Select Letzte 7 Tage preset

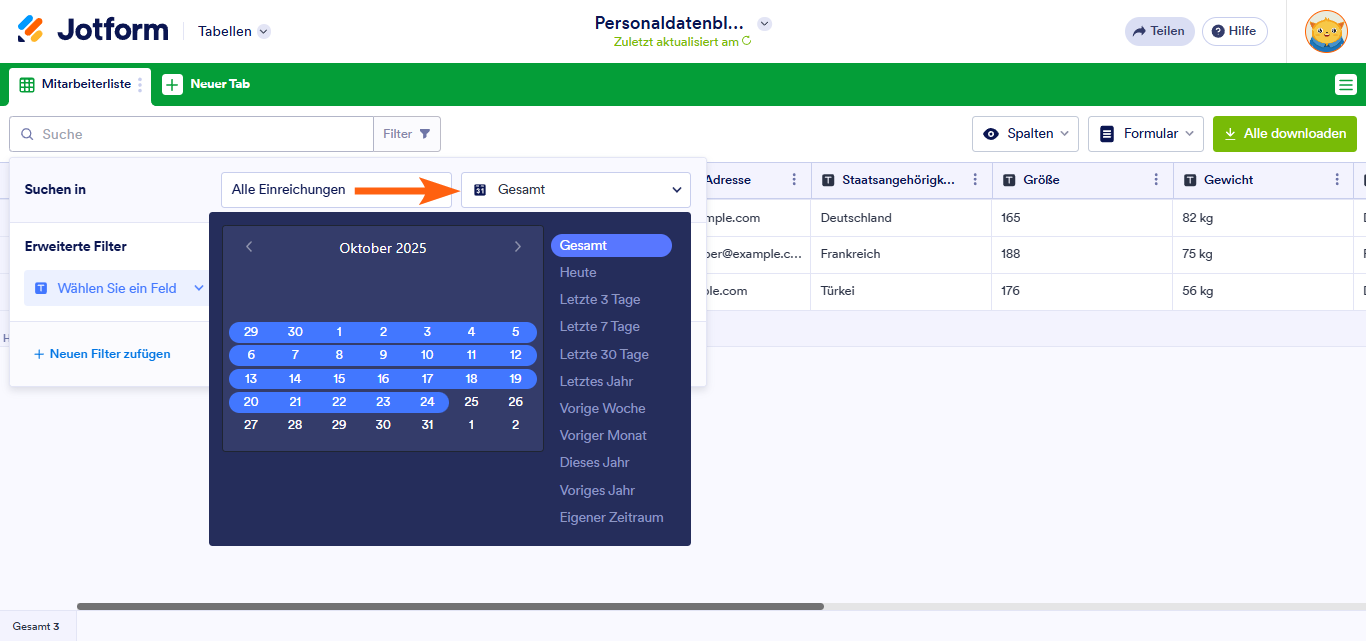click(599, 327)
